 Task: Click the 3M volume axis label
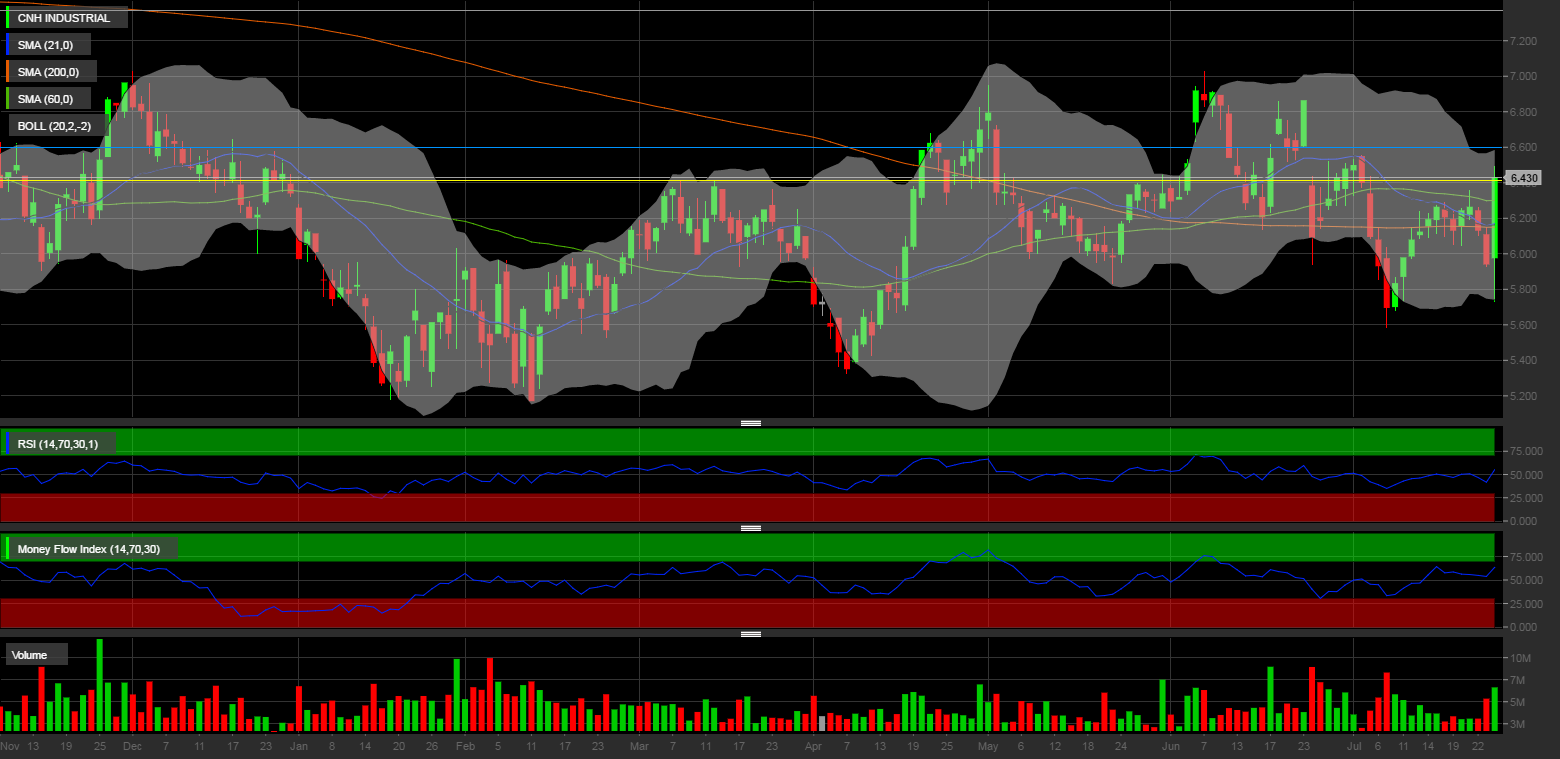tap(1516, 723)
